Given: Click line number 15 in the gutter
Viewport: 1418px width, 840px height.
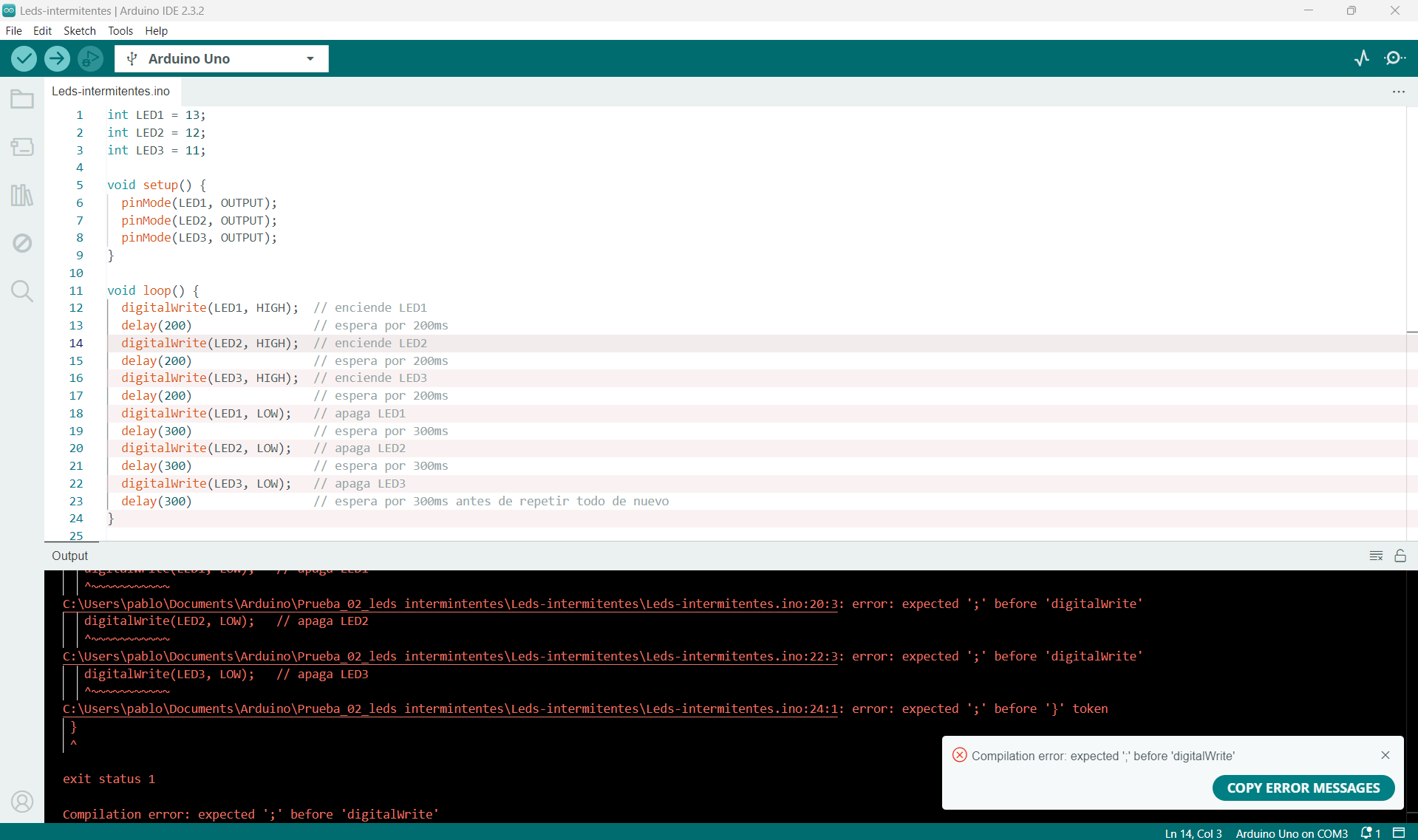Looking at the screenshot, I should coord(76,361).
